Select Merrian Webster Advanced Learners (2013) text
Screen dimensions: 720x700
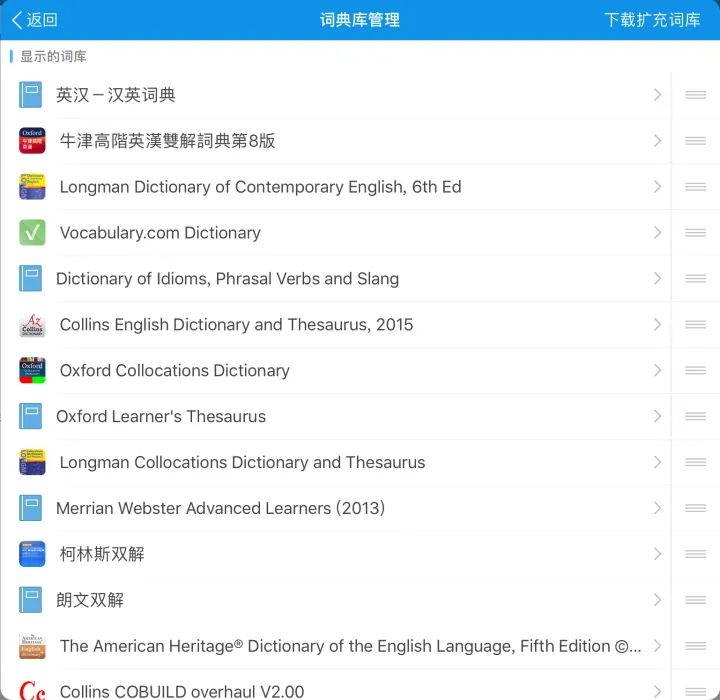coord(220,508)
